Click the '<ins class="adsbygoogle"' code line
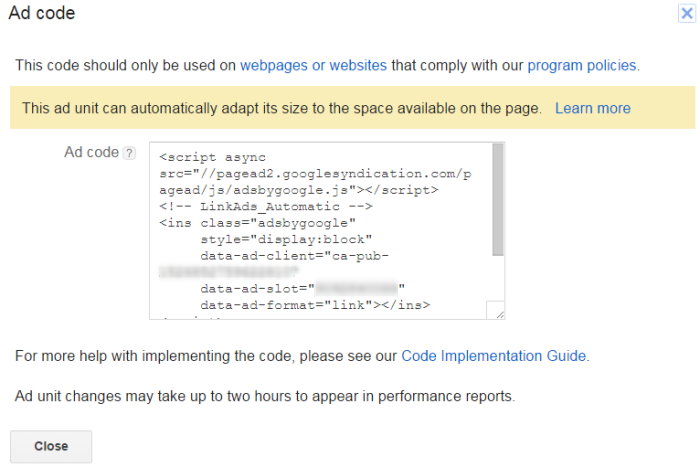 258,223
